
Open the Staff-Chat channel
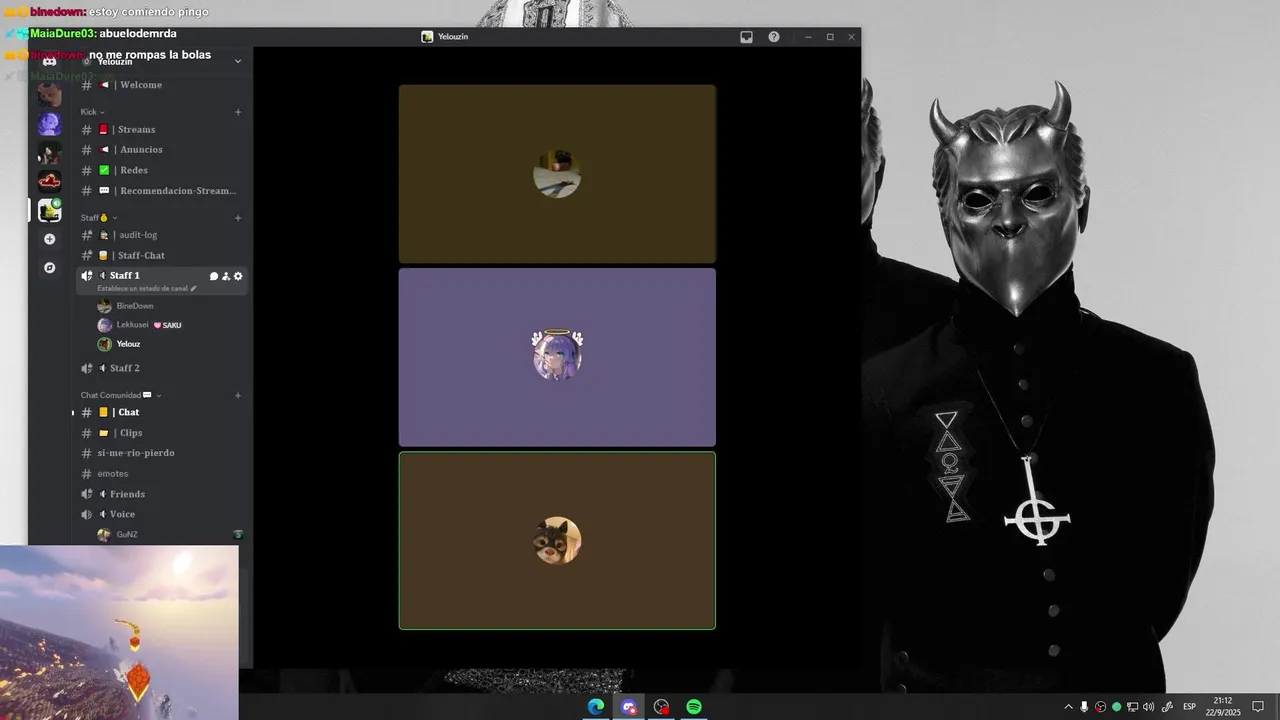pyautogui.click(x=161, y=256)
